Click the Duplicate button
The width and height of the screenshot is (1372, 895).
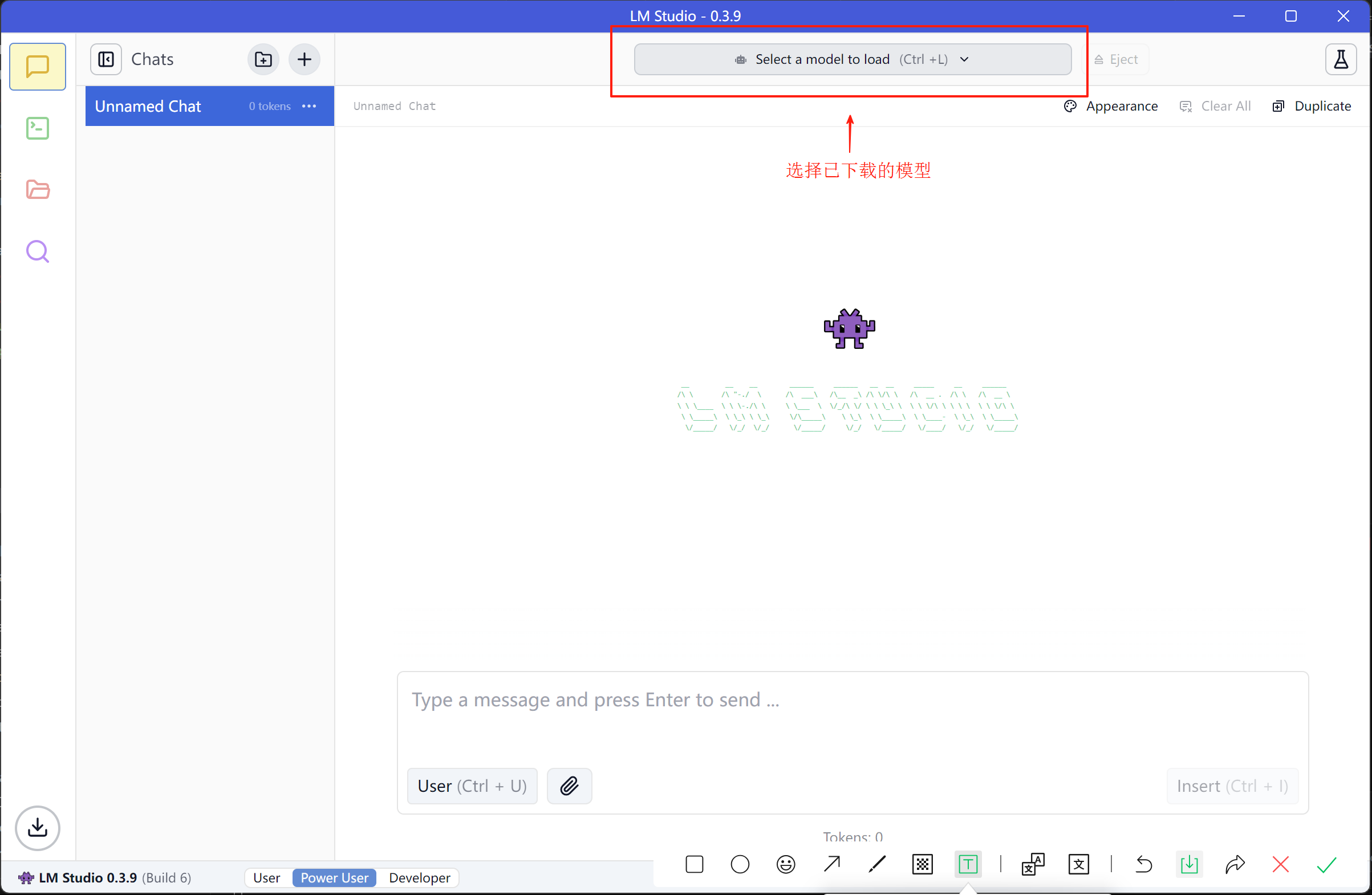click(1312, 106)
